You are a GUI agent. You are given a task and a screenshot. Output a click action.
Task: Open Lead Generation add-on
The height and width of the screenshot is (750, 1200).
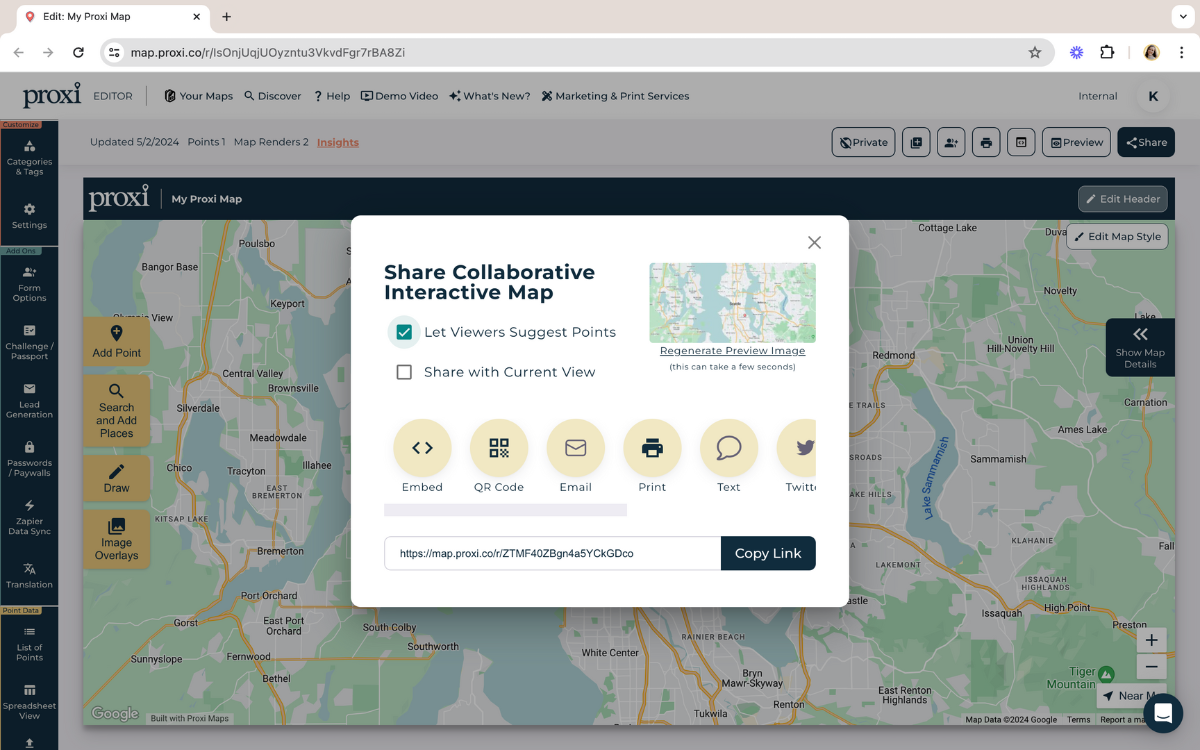point(29,400)
